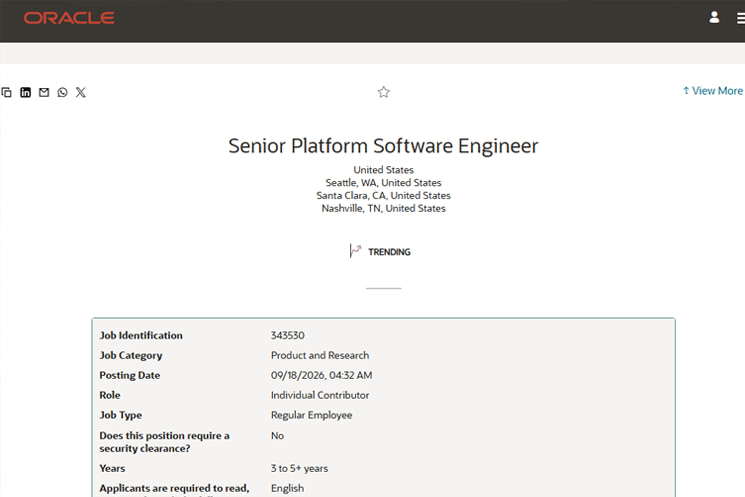
Task: Select job ID 343530
Action: coord(287,335)
